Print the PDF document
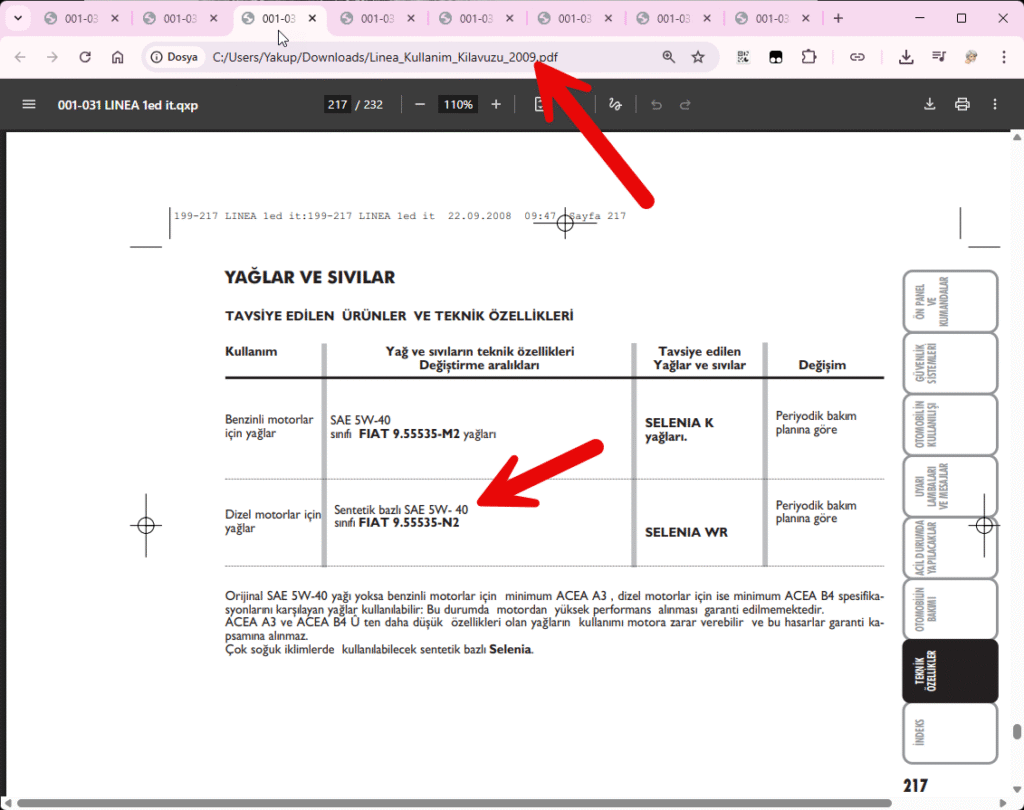1024x810 pixels. point(962,104)
